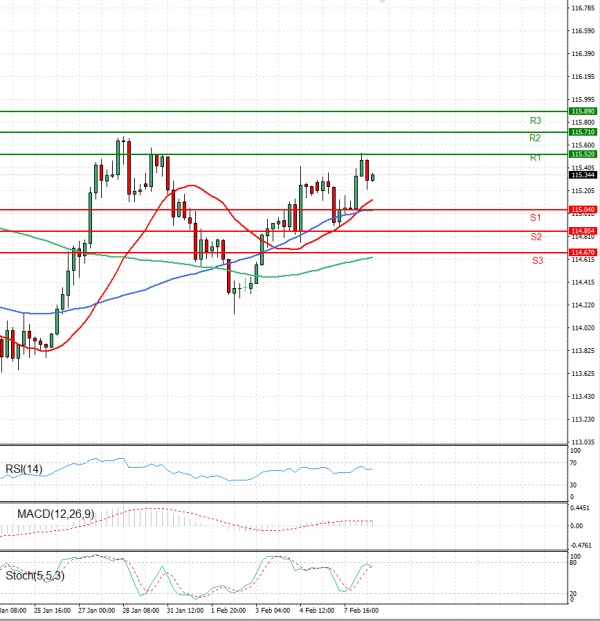
Task: Select the red 114.854 price tag
Action: pos(583,231)
